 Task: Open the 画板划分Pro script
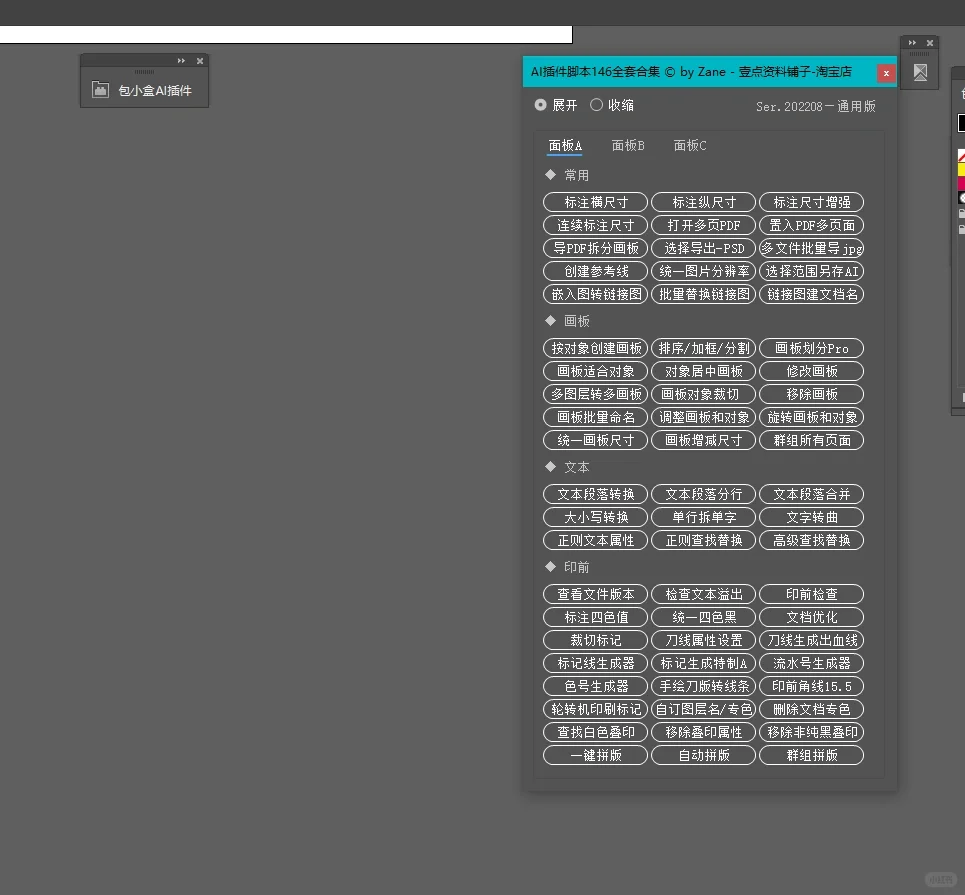[x=812, y=348]
